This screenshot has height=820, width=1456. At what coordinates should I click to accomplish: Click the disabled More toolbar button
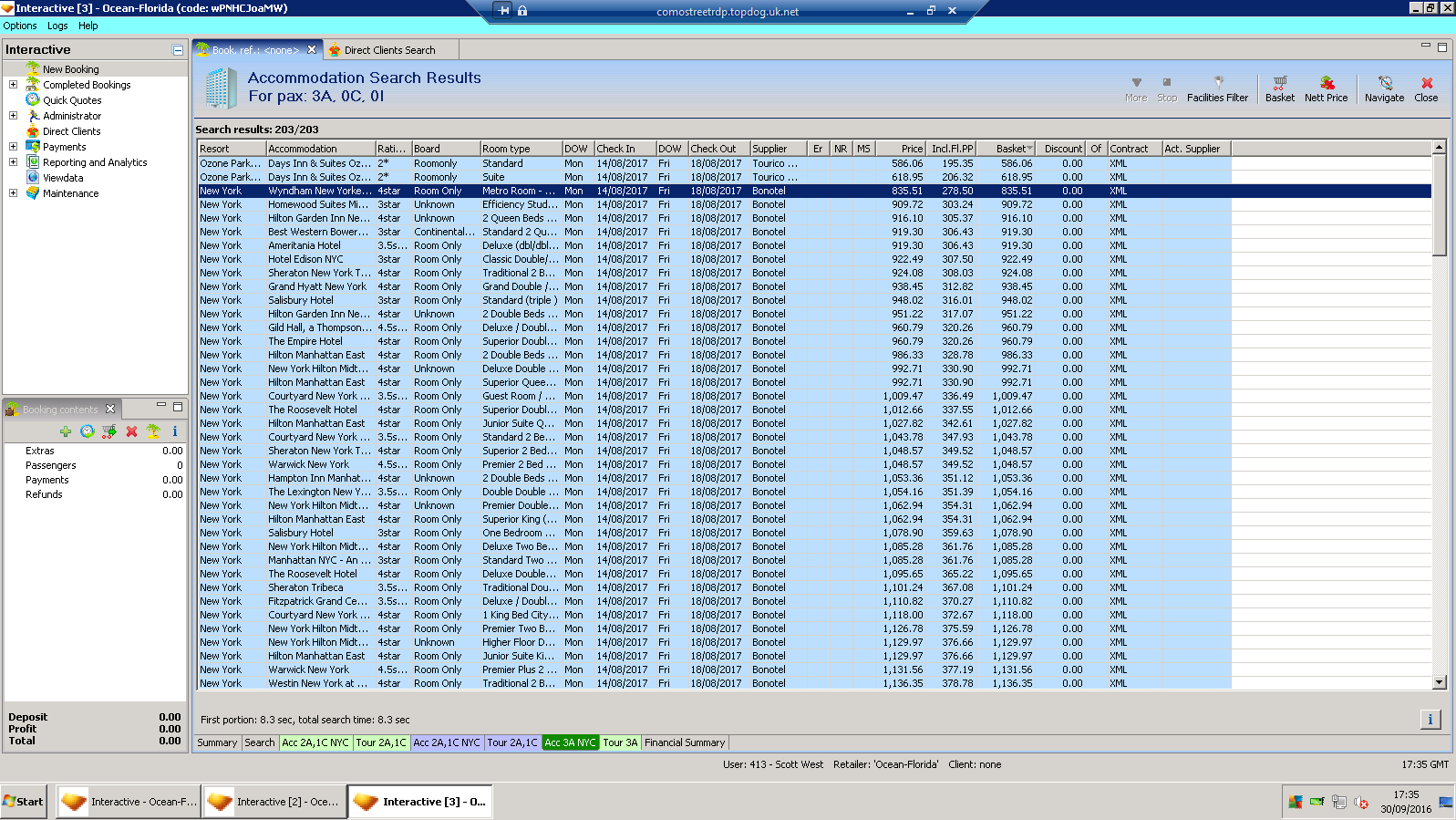click(1136, 88)
